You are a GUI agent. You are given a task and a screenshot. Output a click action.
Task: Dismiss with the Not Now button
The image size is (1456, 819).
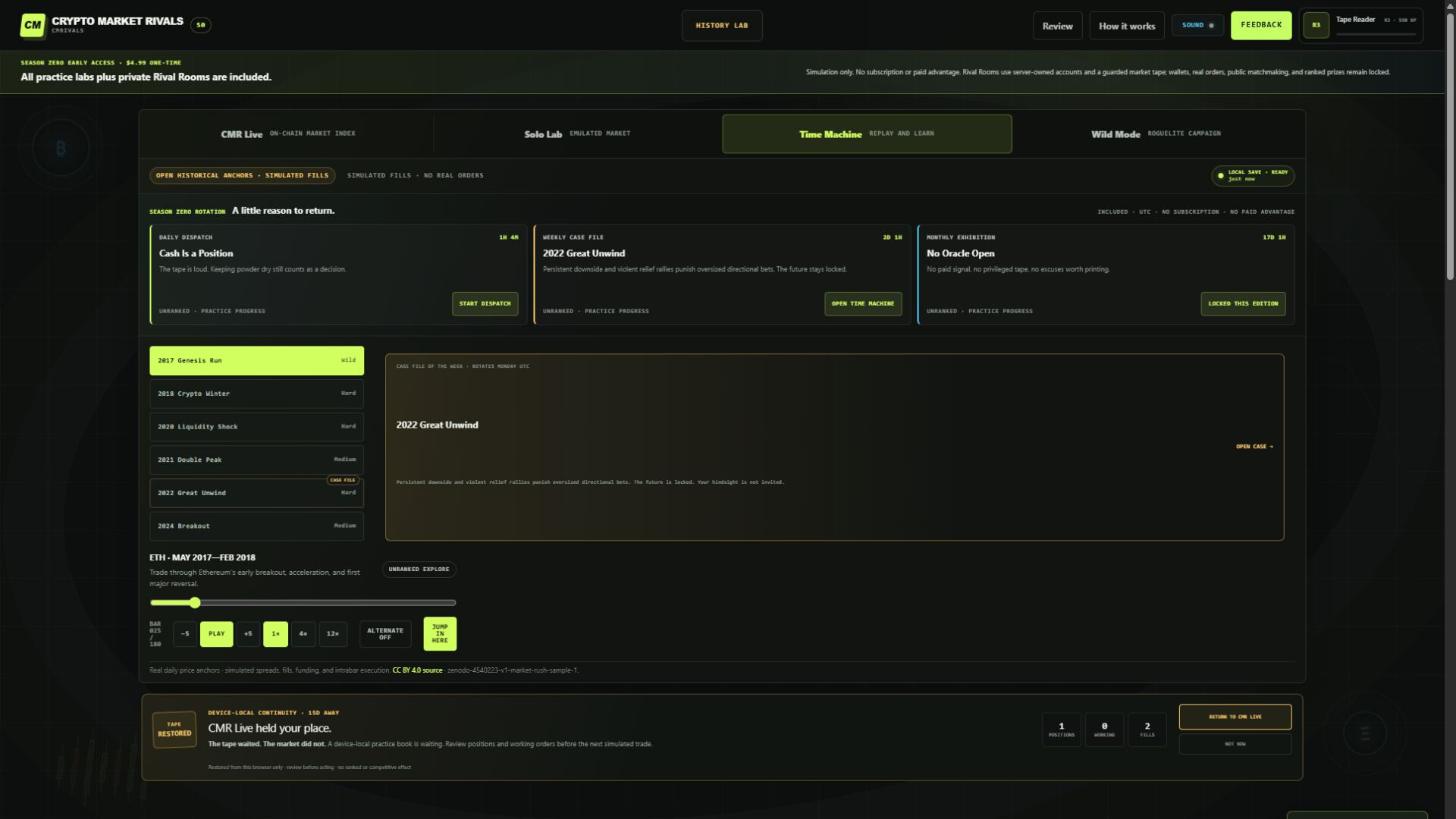[1235, 745]
